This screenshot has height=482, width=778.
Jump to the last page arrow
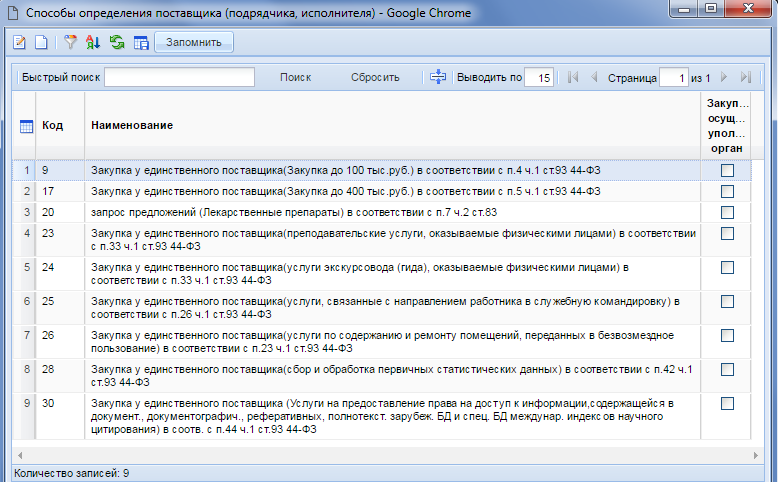tap(745, 77)
